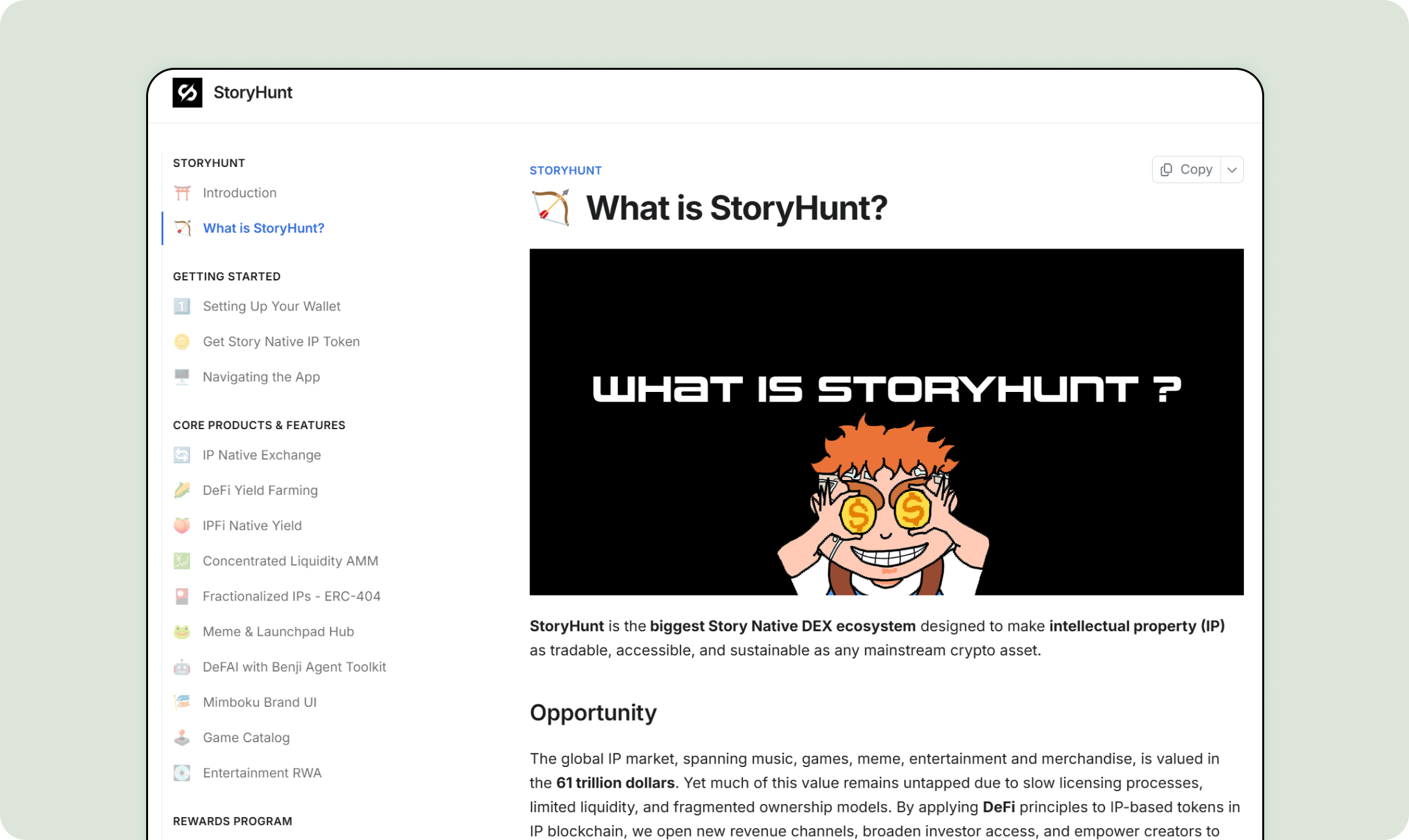Open Get Story Native IP Token

[281, 342]
